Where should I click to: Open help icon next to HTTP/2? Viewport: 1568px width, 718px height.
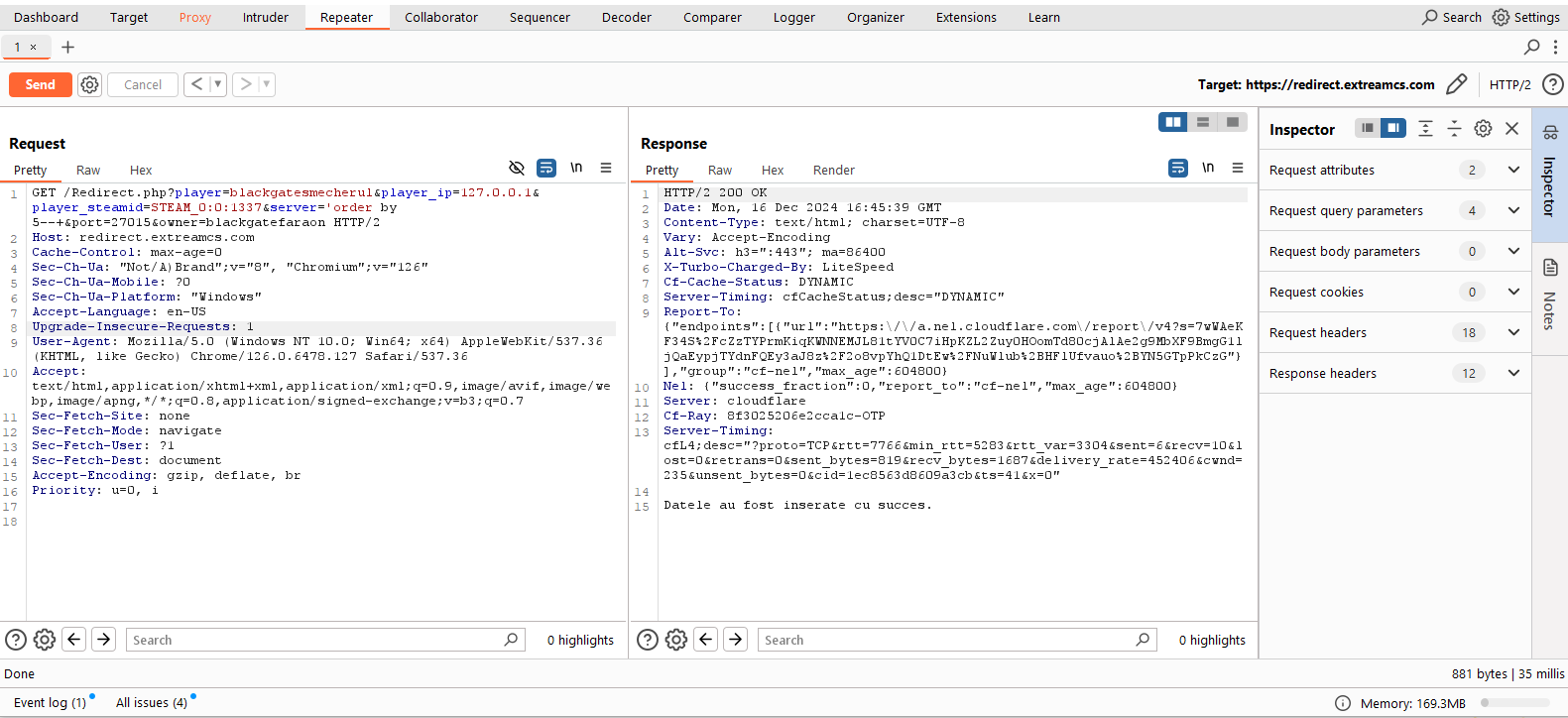[1553, 84]
